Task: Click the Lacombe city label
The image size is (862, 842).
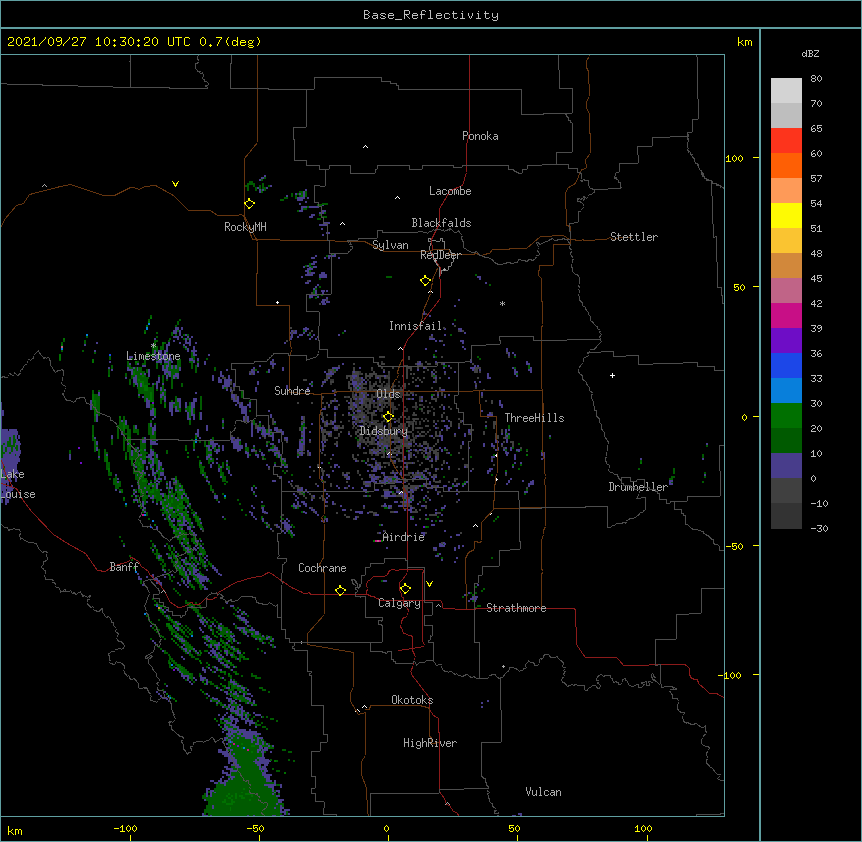Action: click(x=450, y=191)
